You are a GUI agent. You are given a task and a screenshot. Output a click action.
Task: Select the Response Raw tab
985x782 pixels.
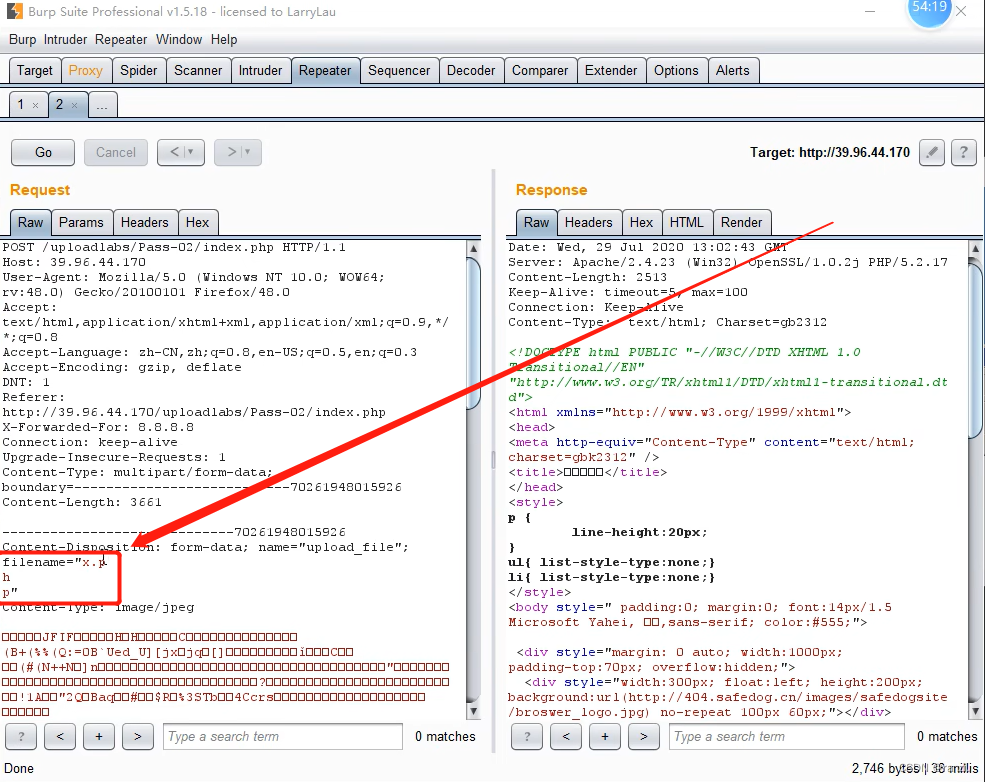(536, 222)
